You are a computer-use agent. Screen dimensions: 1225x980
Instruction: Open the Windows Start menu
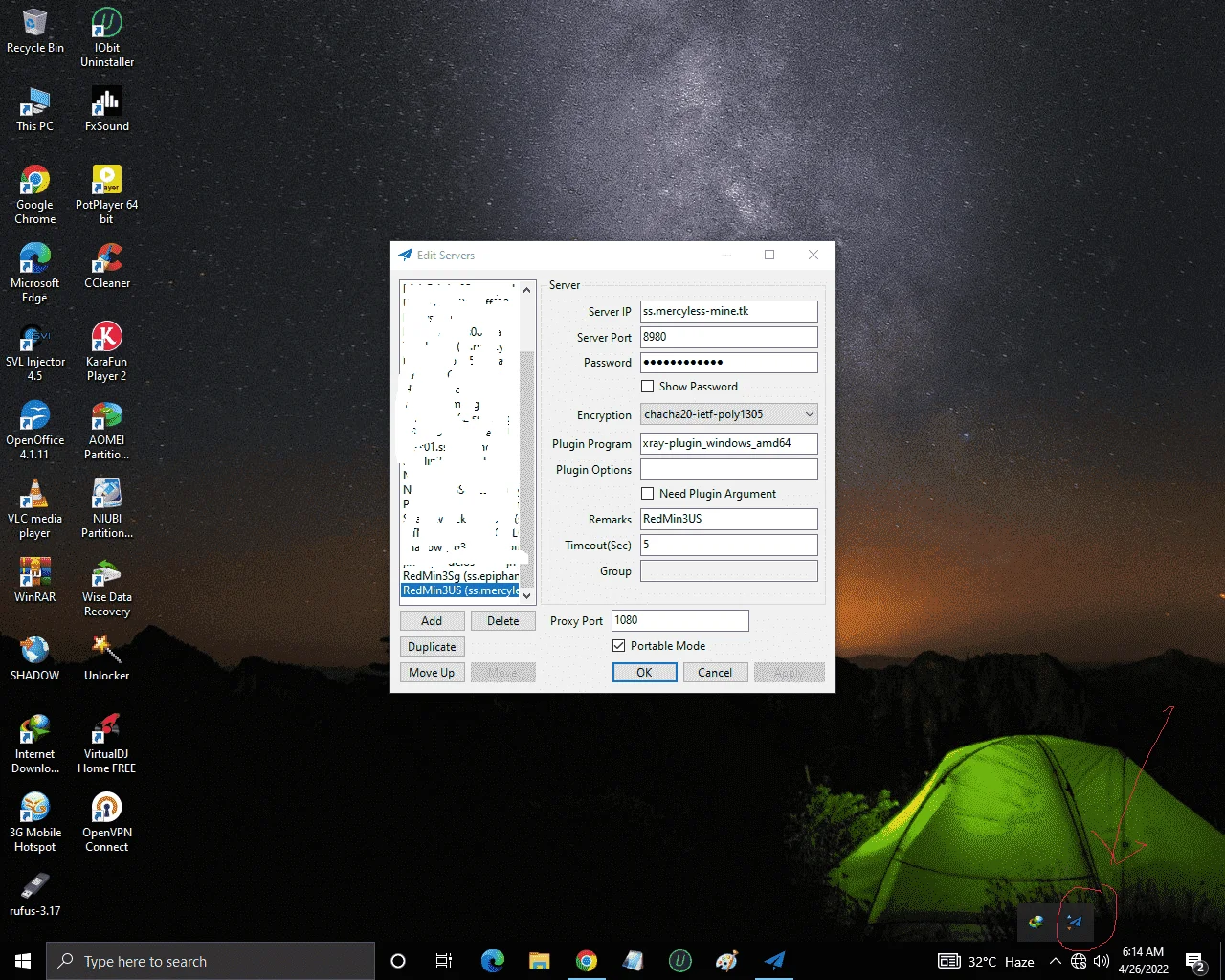point(23,961)
